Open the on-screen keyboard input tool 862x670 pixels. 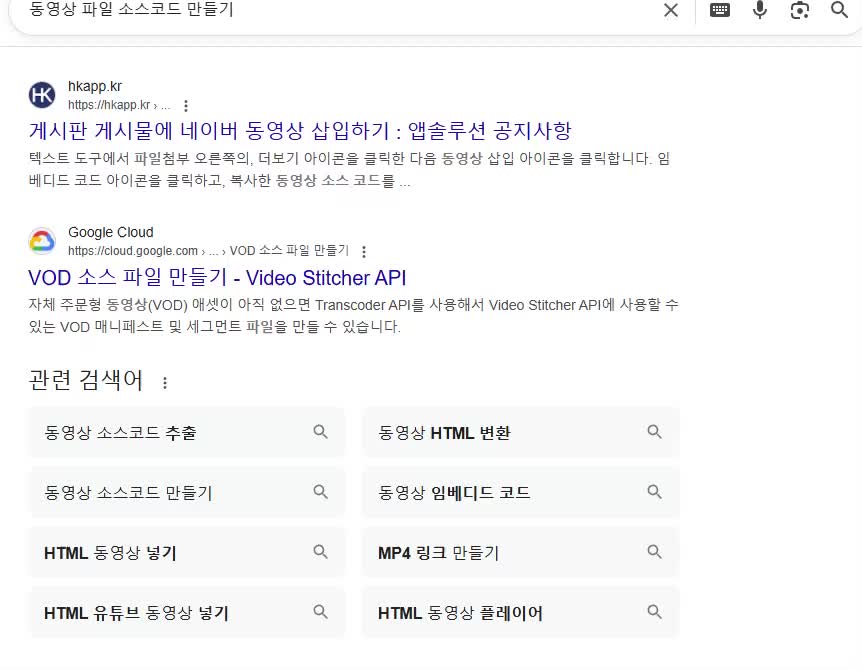coord(720,10)
